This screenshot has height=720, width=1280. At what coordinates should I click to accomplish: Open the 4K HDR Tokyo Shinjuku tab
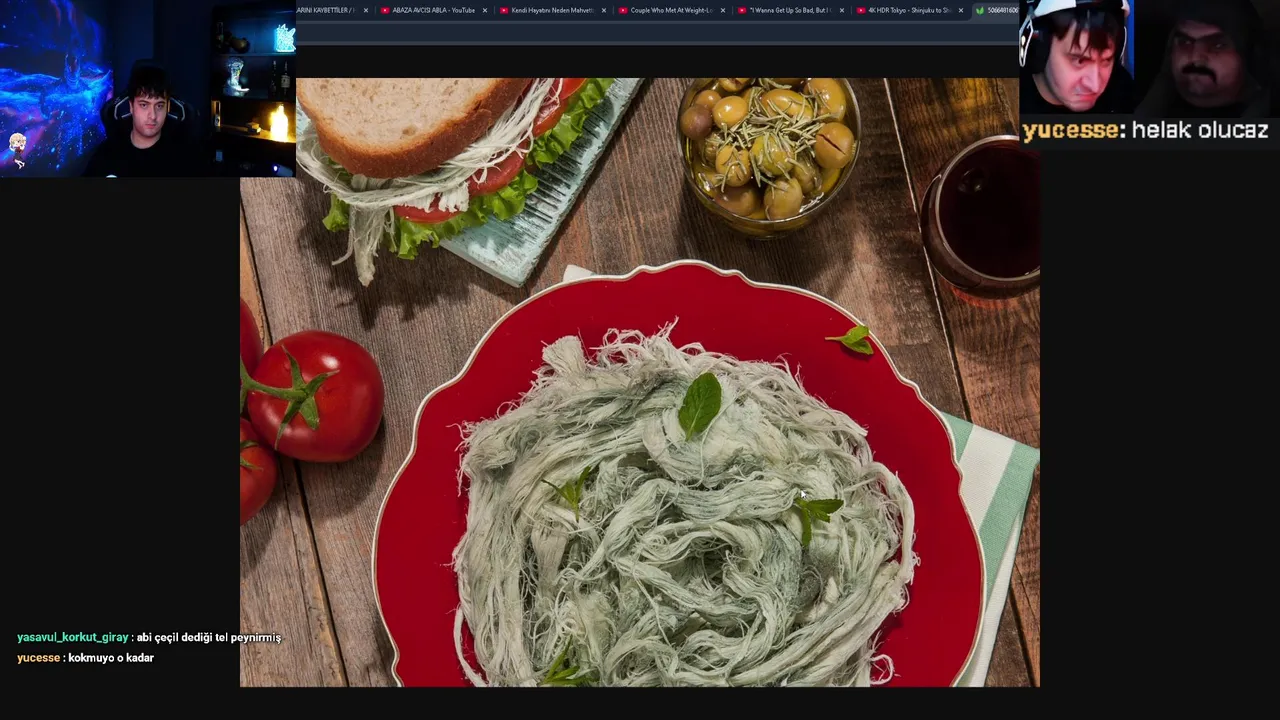[909, 10]
